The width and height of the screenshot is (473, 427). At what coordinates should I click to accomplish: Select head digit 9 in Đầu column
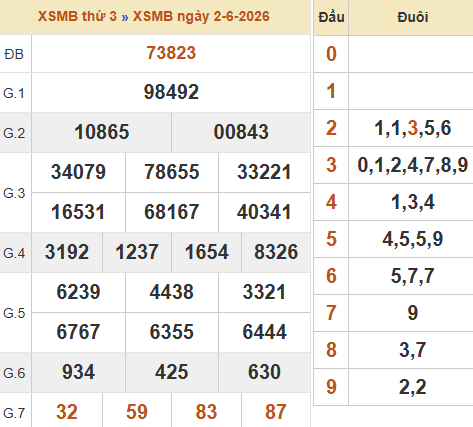[x=331, y=387]
